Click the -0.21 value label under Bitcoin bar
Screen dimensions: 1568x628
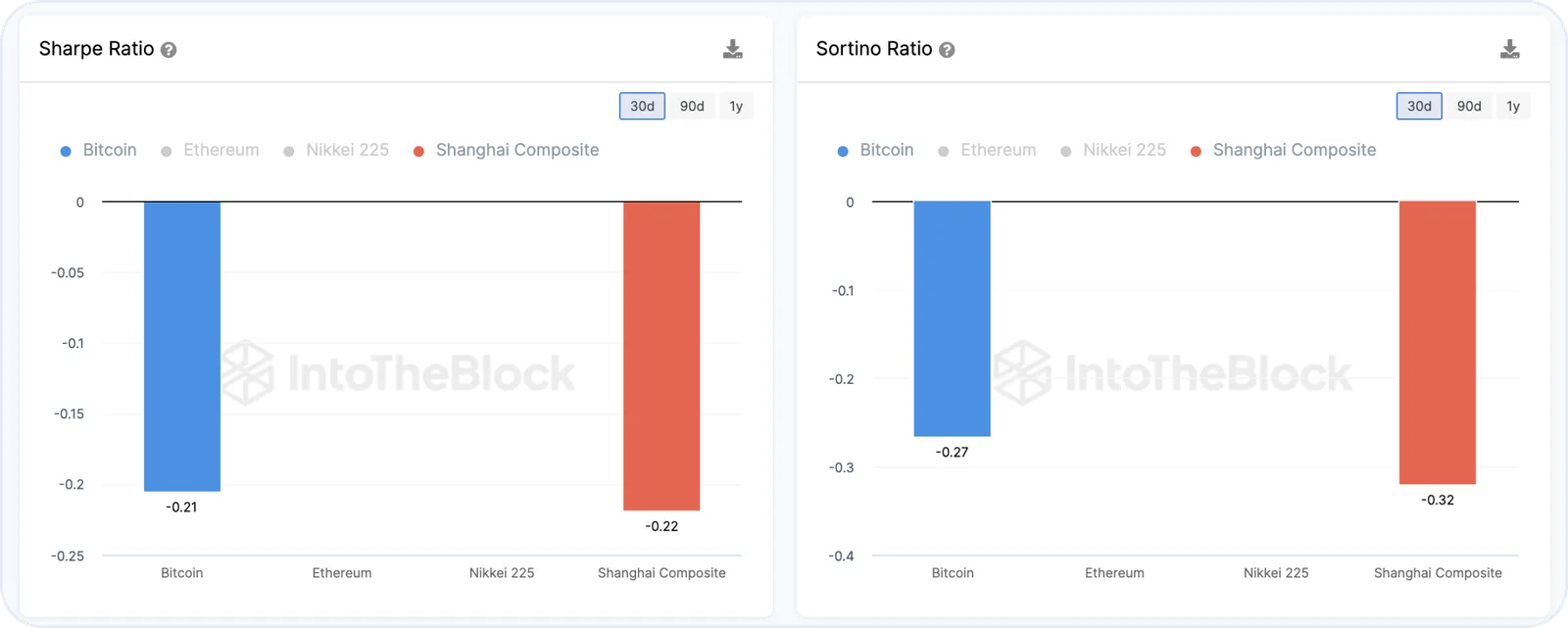click(x=181, y=507)
